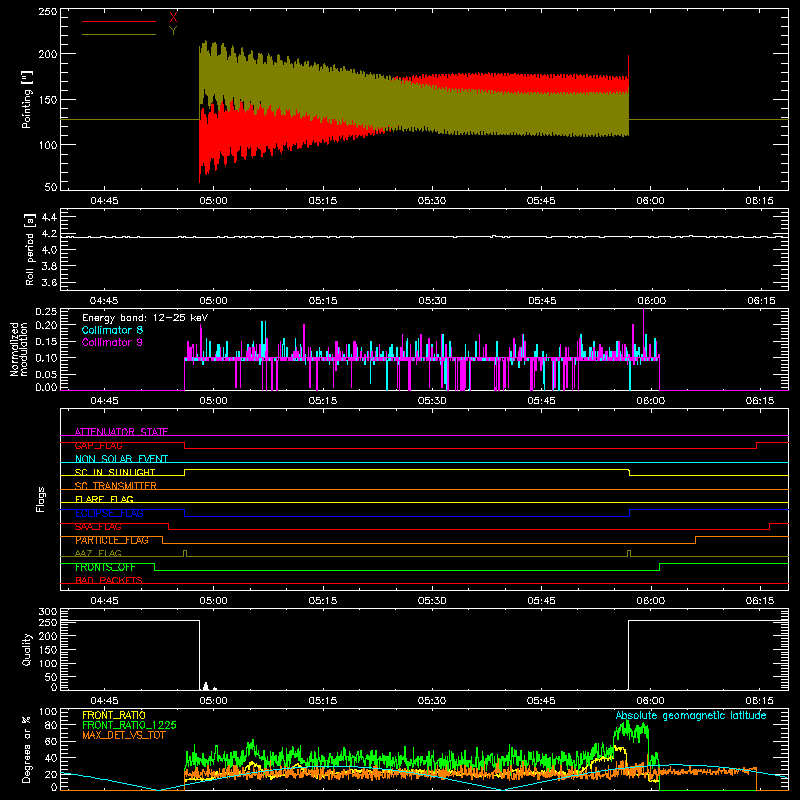The height and width of the screenshot is (800, 800).
Task: Click the 3.6 value on Roll period axis
Action: pos(49,282)
